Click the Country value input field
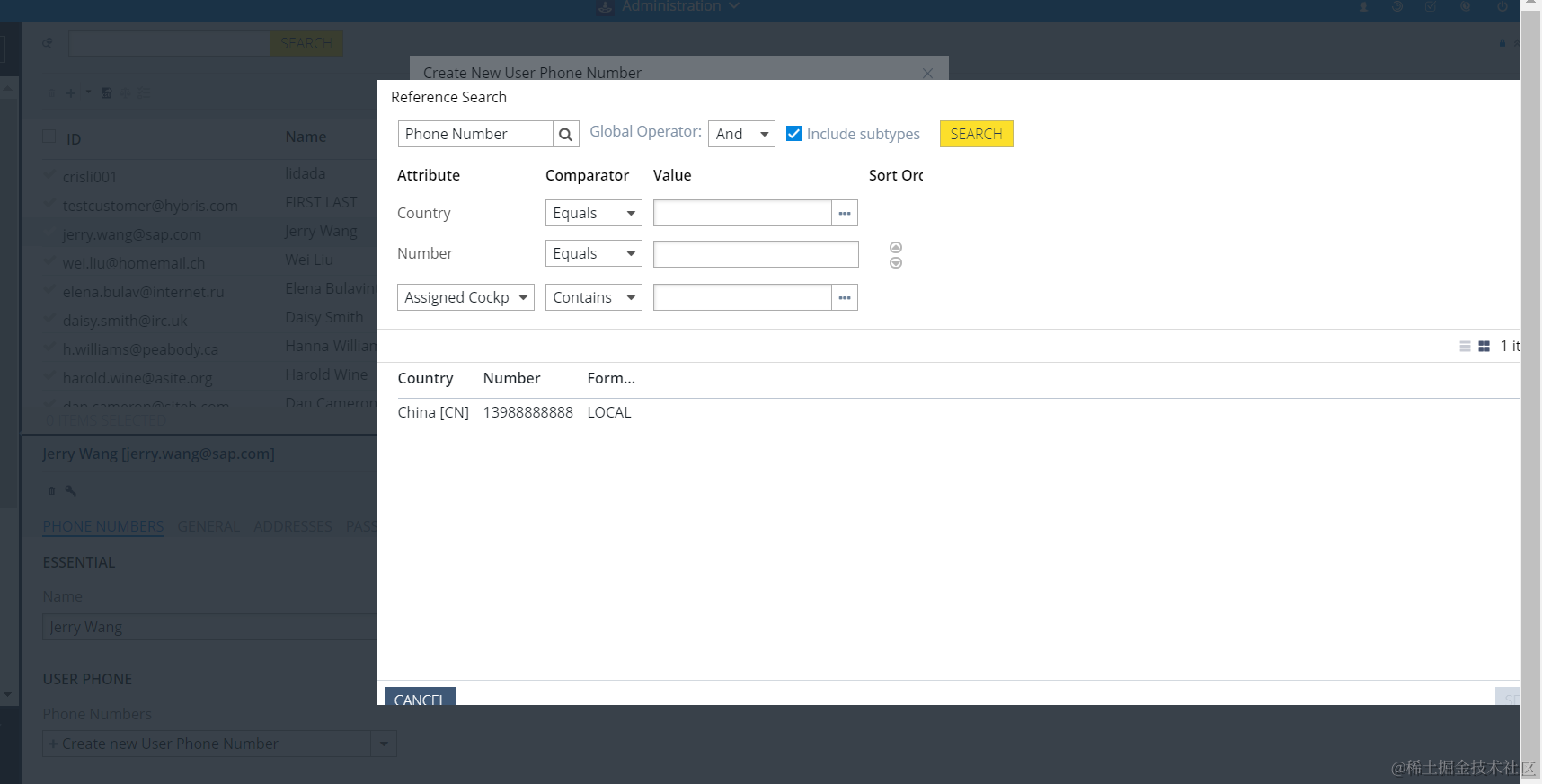This screenshot has width=1542, height=784. pyautogui.click(x=742, y=213)
